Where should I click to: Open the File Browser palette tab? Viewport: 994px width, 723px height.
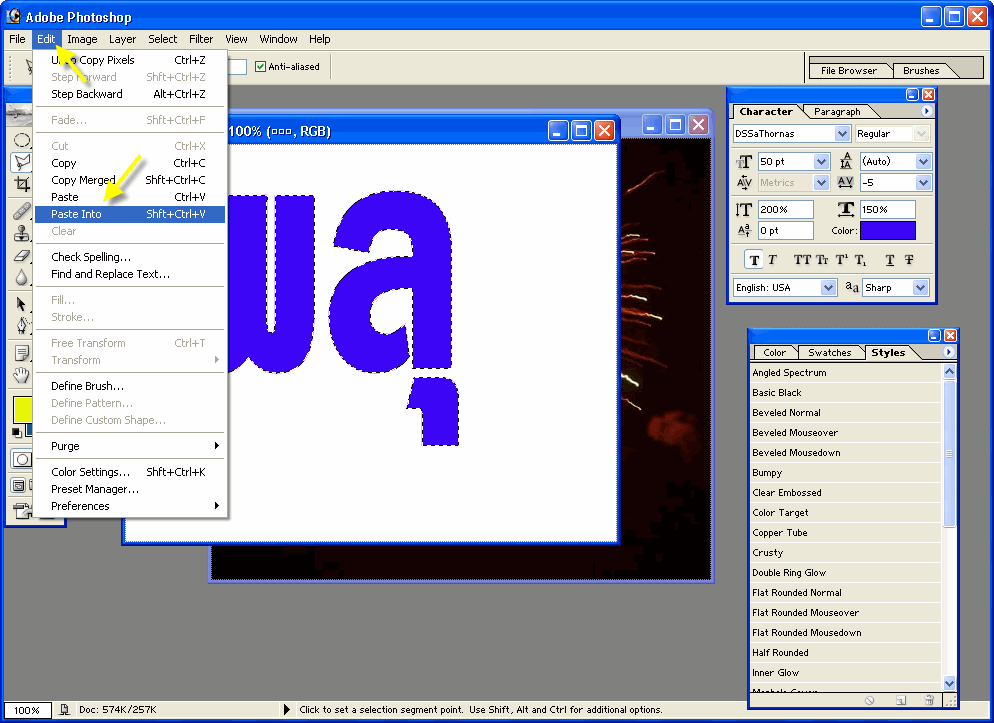tap(849, 70)
